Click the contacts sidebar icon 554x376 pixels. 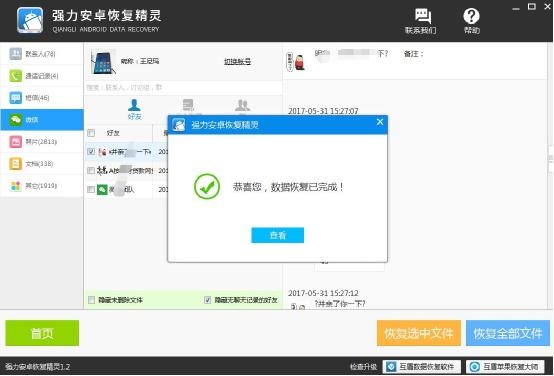click(16, 54)
